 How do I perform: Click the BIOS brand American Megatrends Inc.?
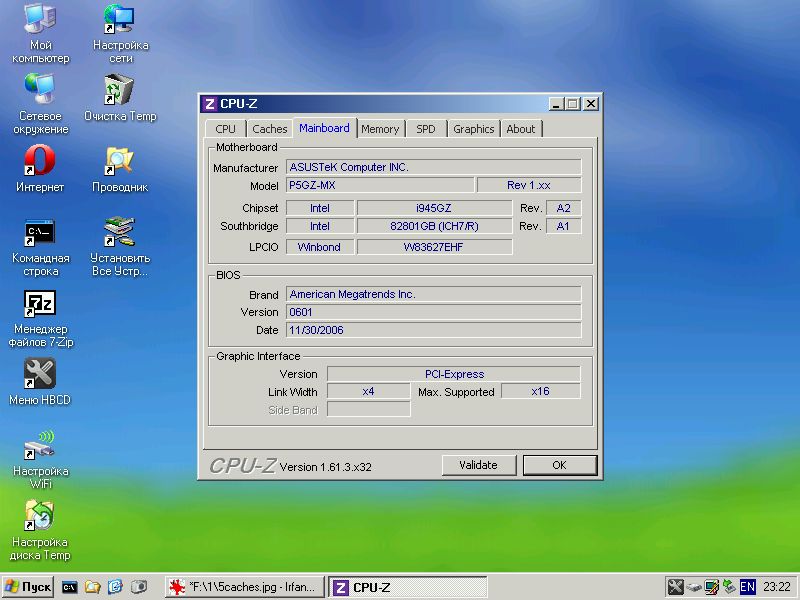click(x=434, y=294)
